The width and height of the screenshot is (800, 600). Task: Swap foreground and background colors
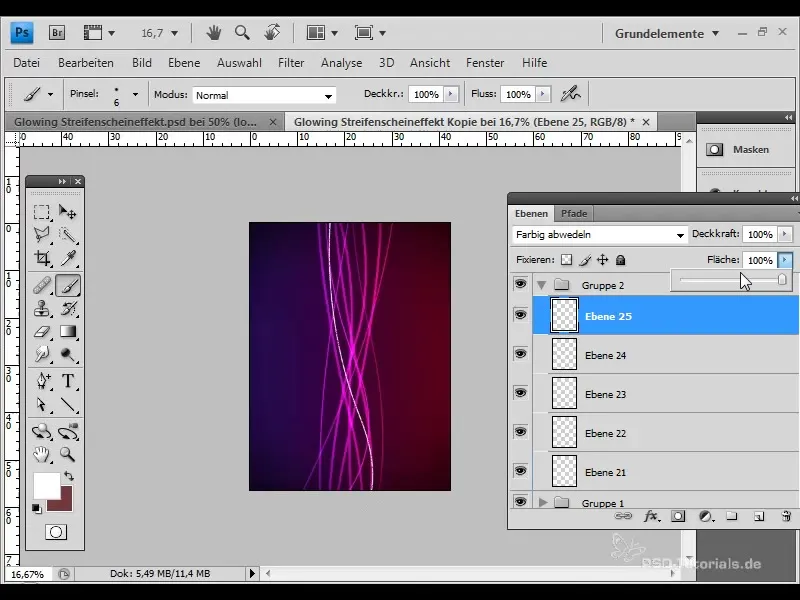click(x=69, y=476)
